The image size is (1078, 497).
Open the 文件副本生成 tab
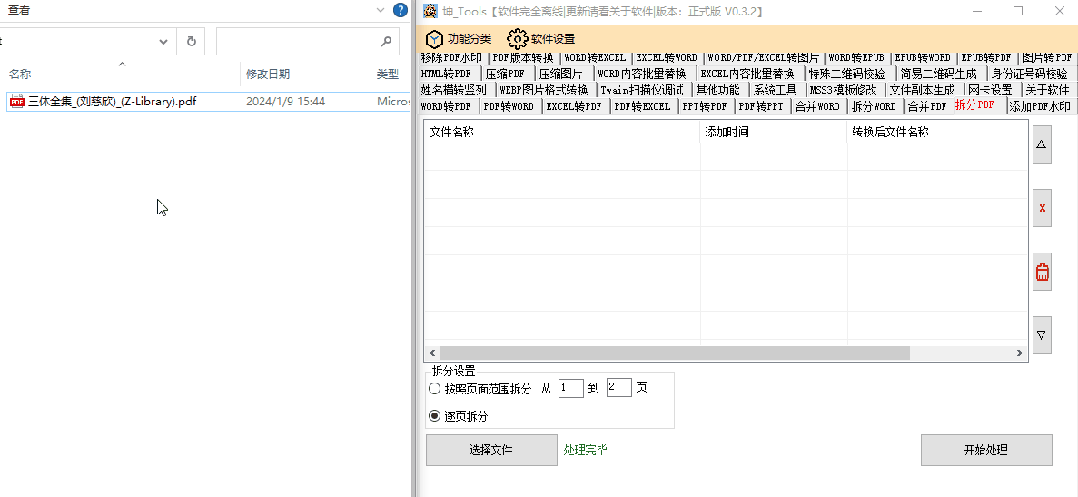922,90
